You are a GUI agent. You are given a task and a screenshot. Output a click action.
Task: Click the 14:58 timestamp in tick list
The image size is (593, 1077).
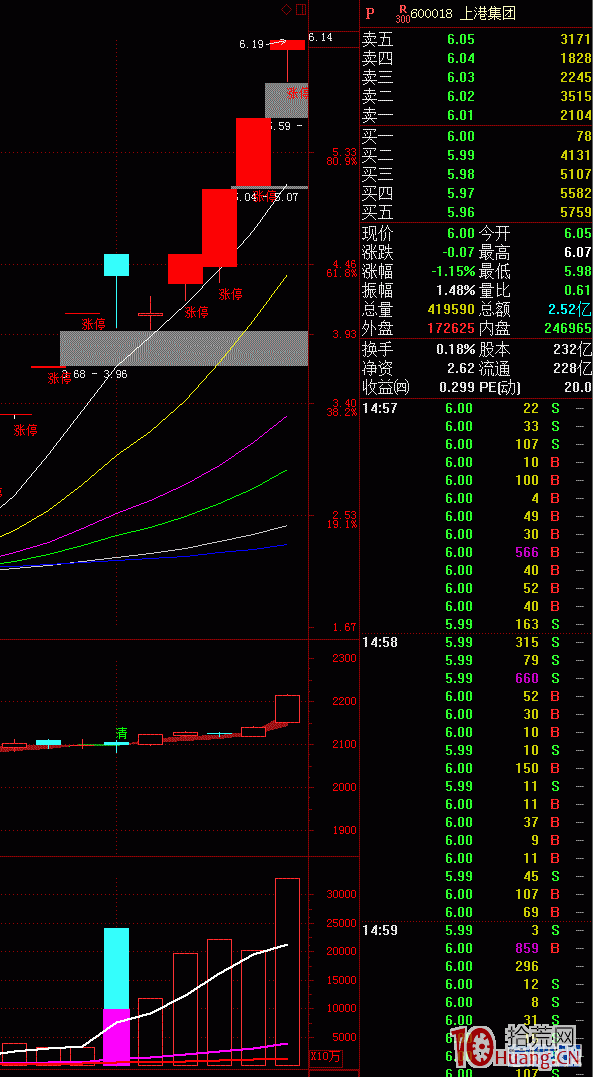coord(379,642)
